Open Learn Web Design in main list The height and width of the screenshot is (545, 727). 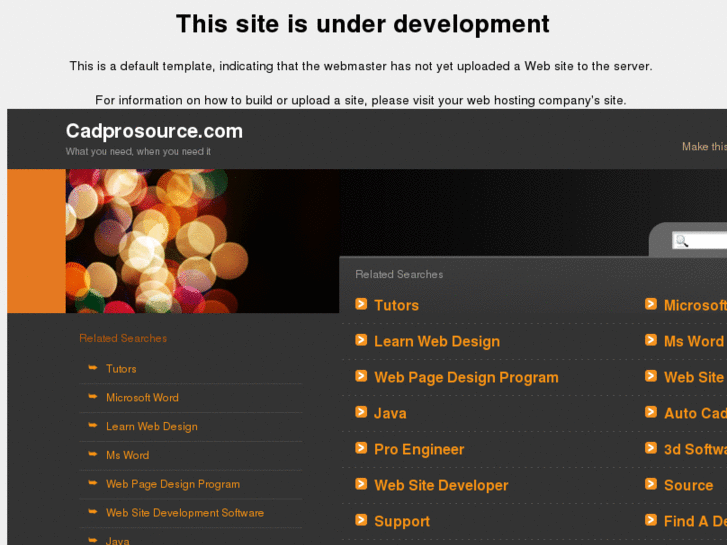pyautogui.click(x=437, y=341)
